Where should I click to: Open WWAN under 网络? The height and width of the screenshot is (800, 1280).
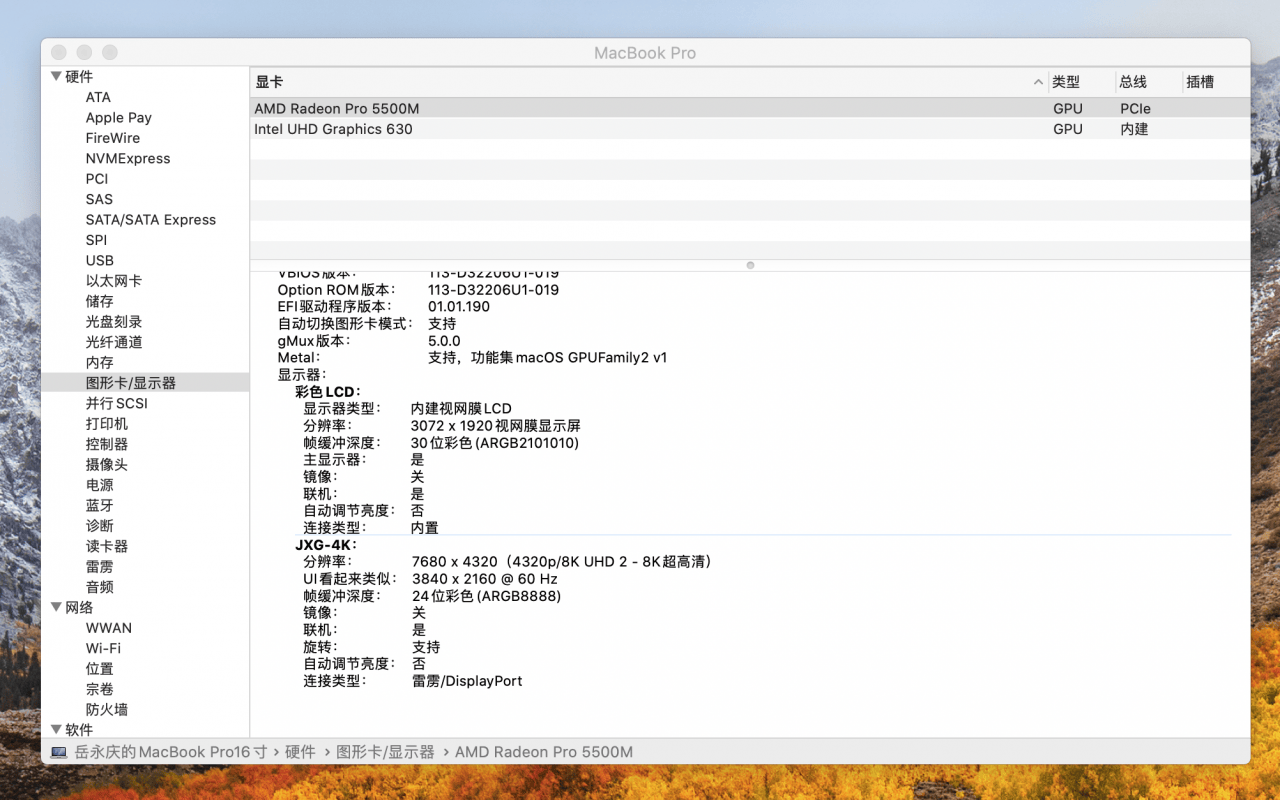[109, 628]
